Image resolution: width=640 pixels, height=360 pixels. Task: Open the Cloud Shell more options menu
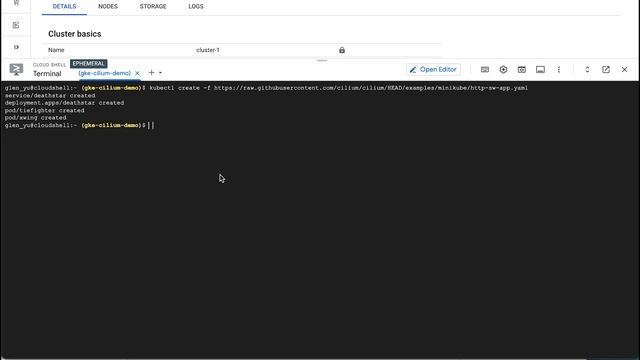(x=559, y=70)
